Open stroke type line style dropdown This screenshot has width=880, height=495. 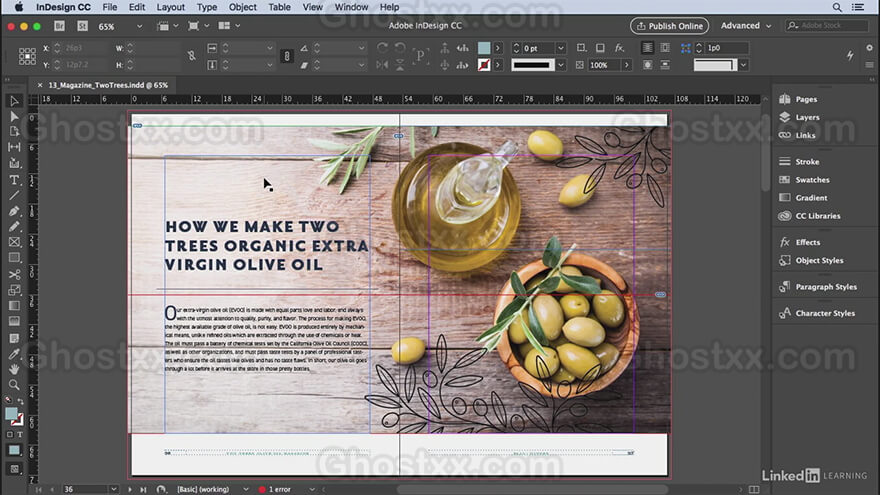[560, 65]
